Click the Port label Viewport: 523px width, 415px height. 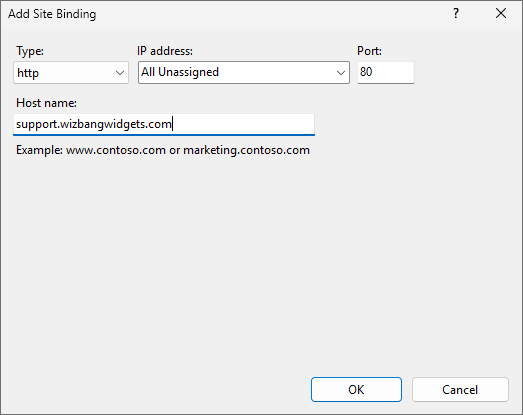click(x=369, y=51)
